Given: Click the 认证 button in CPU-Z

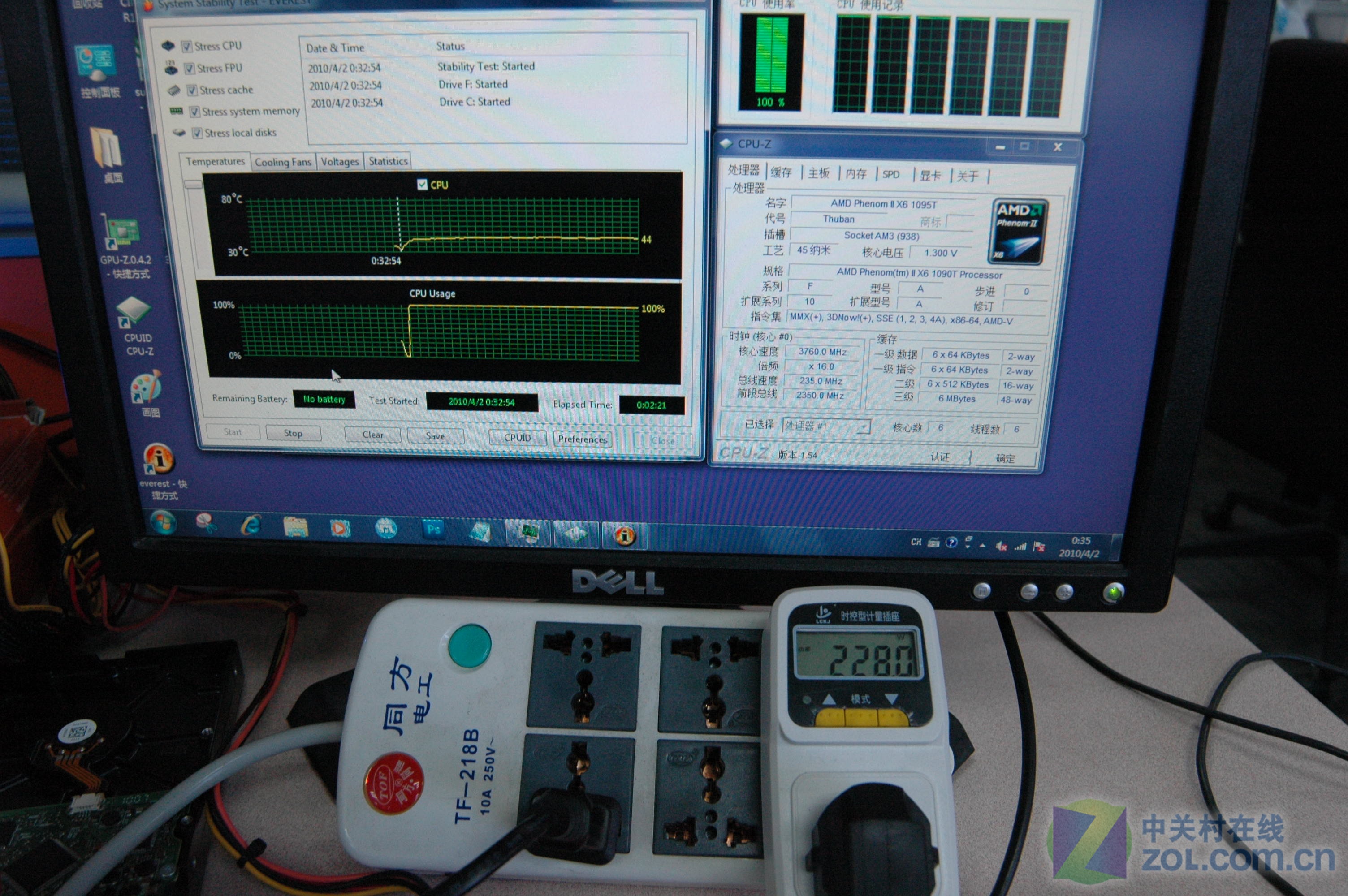Looking at the screenshot, I should 940,457.
